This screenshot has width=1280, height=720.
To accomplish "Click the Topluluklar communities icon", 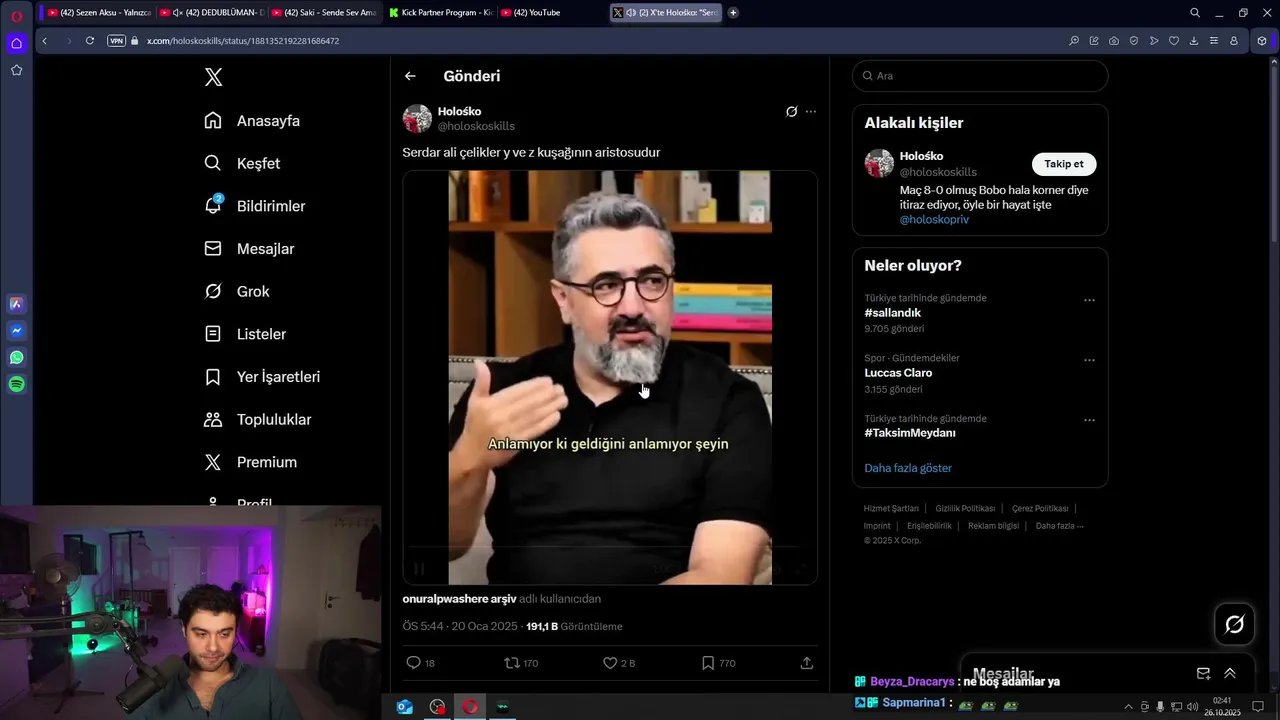I will (x=213, y=420).
